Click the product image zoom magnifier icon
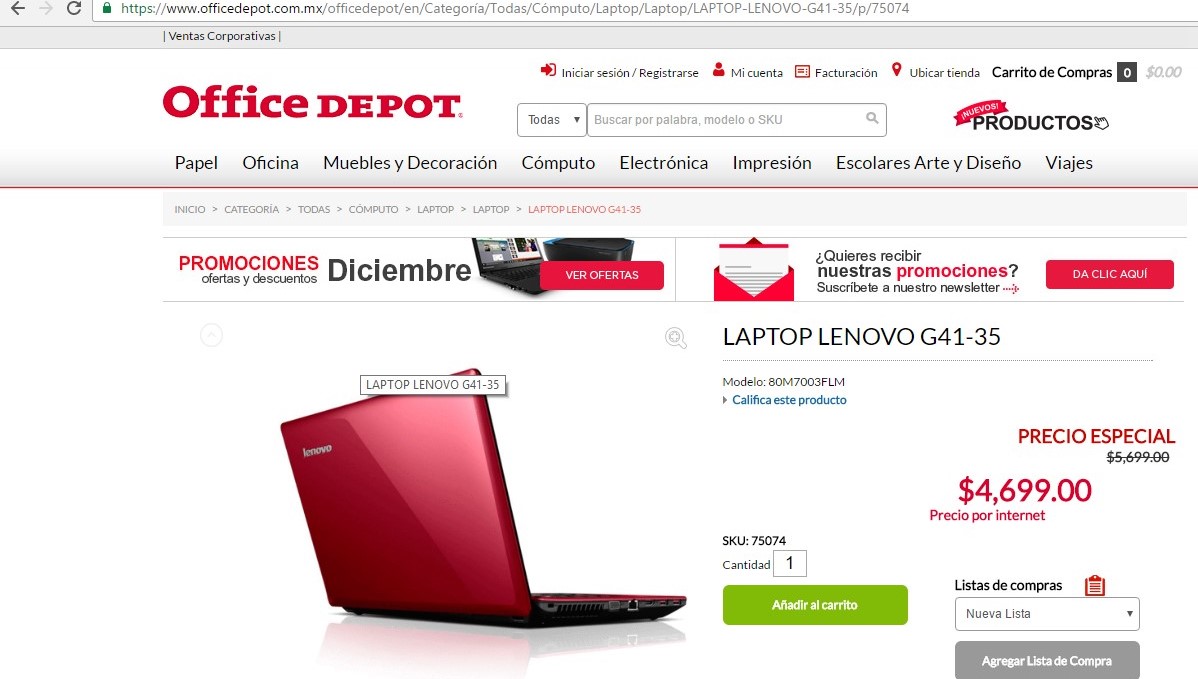This screenshot has height=679, width=1198. [675, 338]
